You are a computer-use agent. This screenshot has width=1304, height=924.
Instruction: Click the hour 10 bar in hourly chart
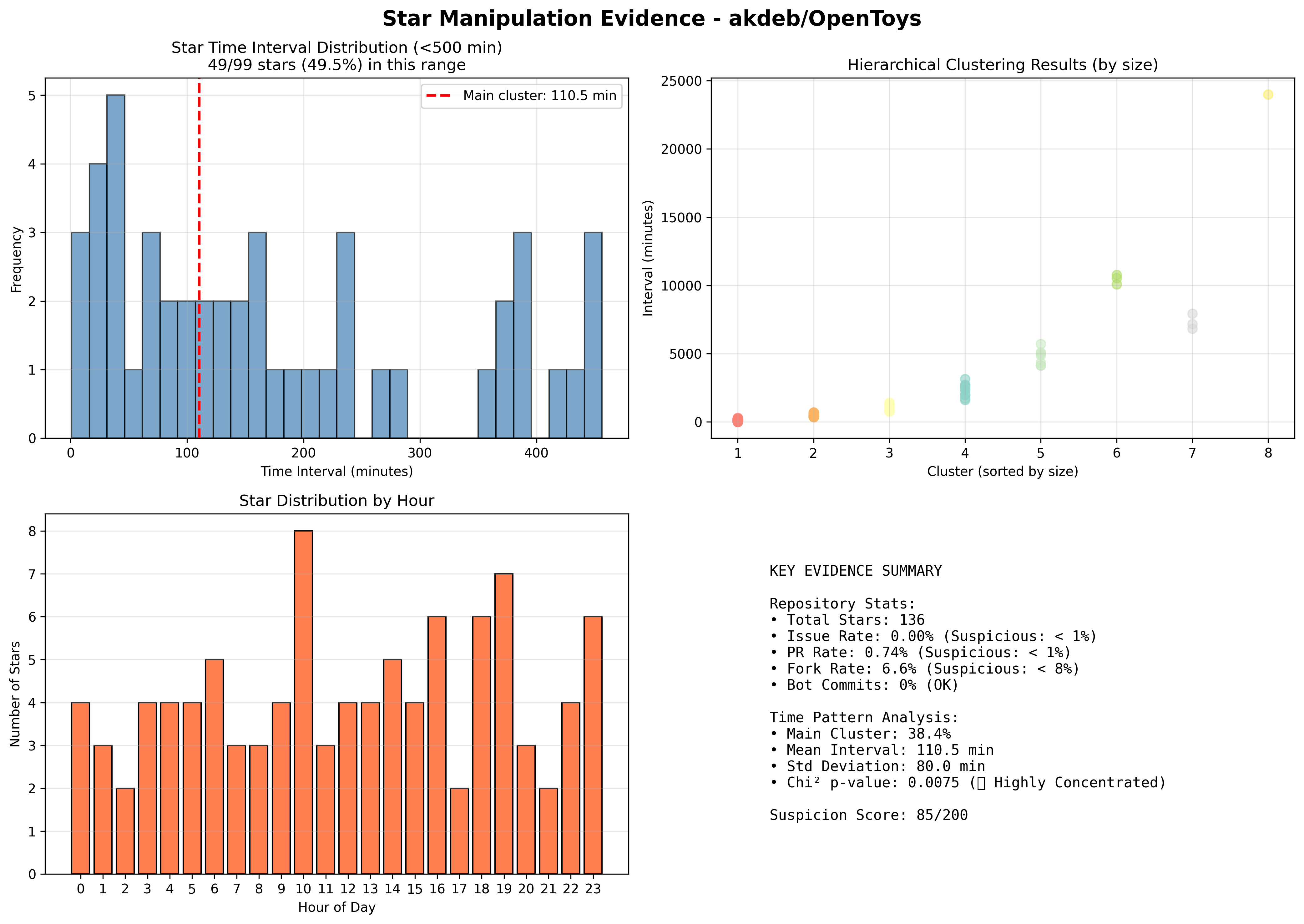(303, 703)
